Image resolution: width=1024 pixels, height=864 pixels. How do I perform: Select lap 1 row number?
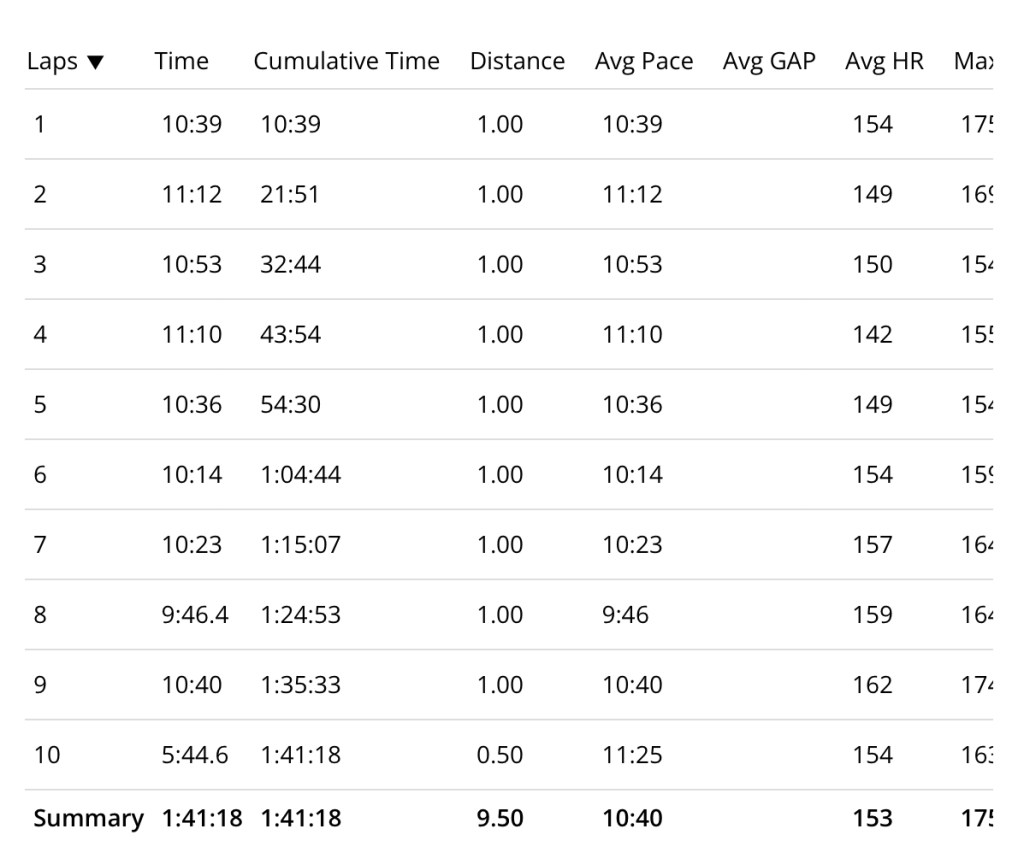coord(39,124)
